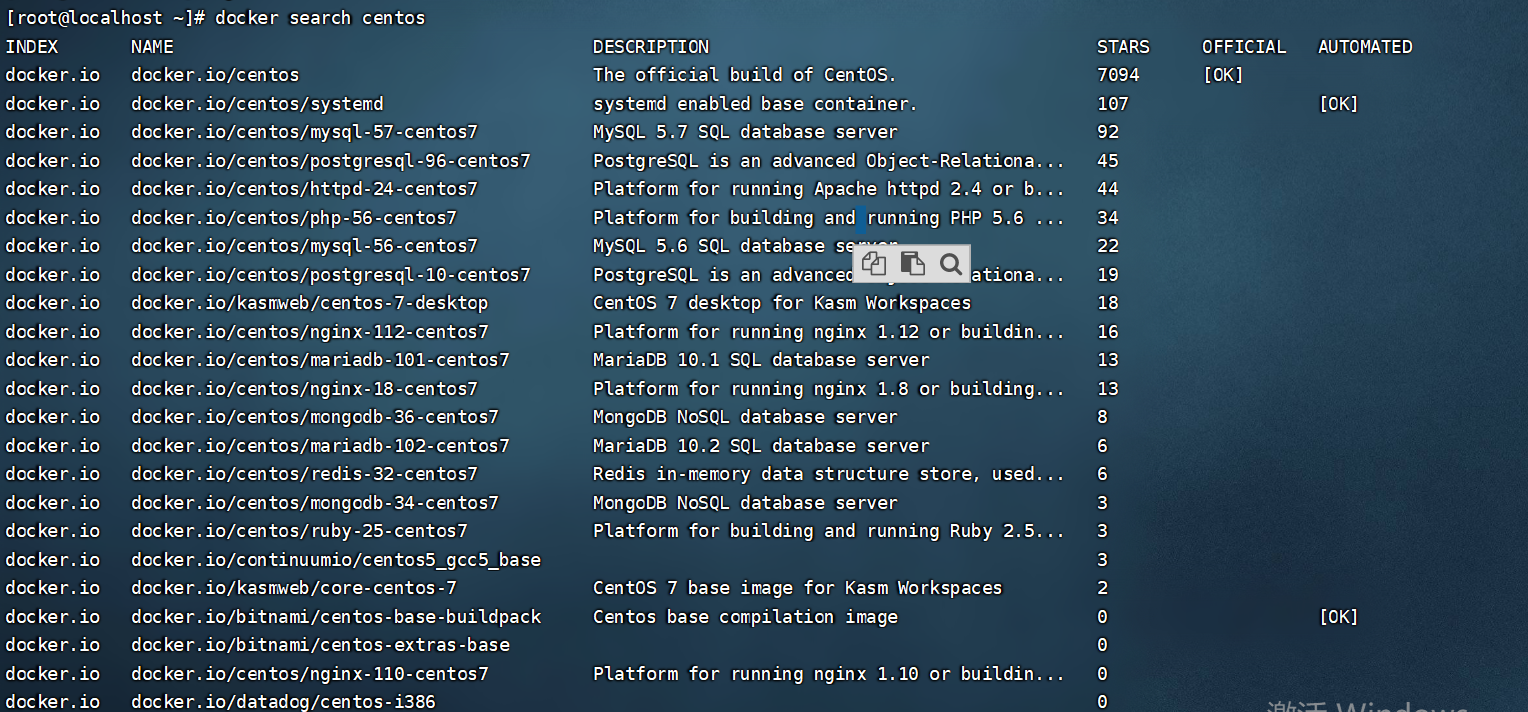Click the Apache httpd 2.4 description
Viewport: 1528px width, 712px height.
(x=829, y=189)
